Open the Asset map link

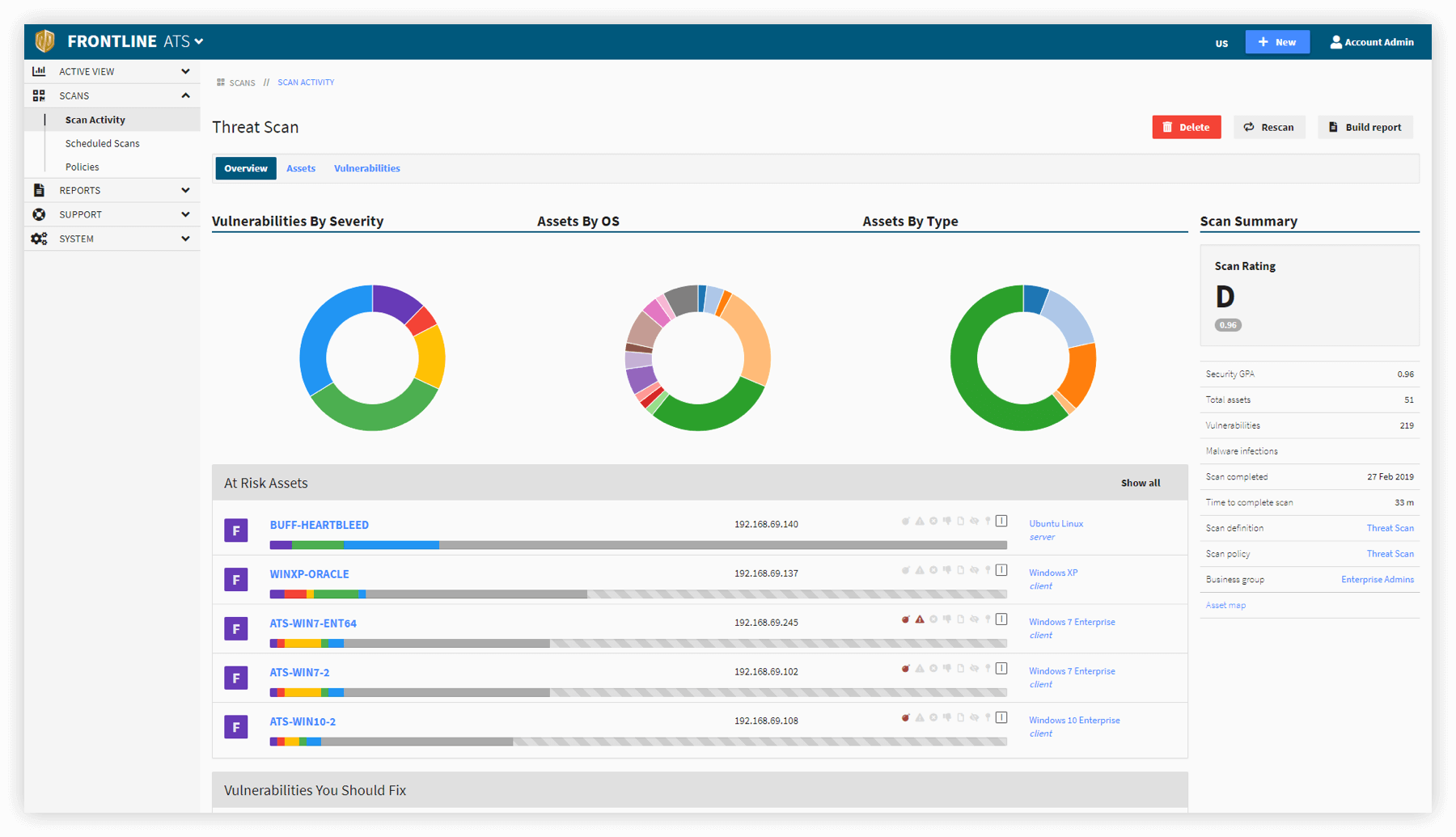[1225, 605]
